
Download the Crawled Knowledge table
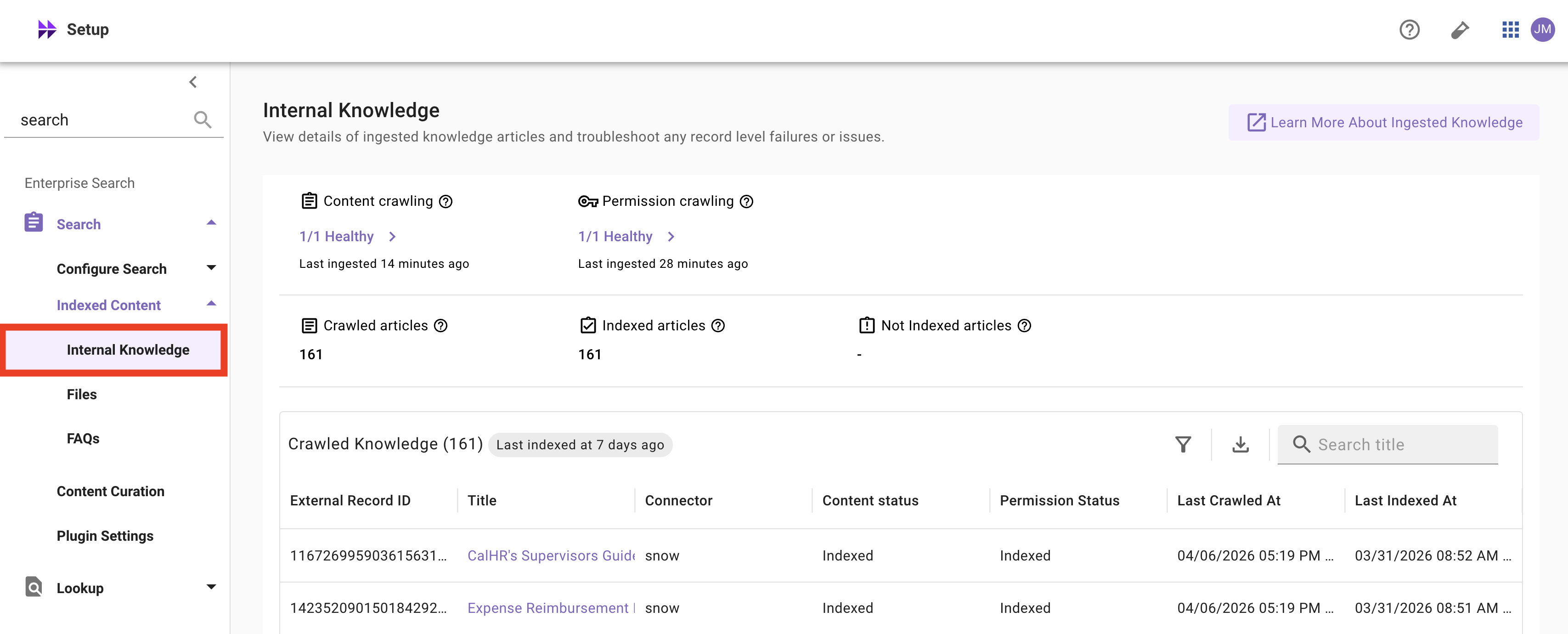(x=1240, y=444)
